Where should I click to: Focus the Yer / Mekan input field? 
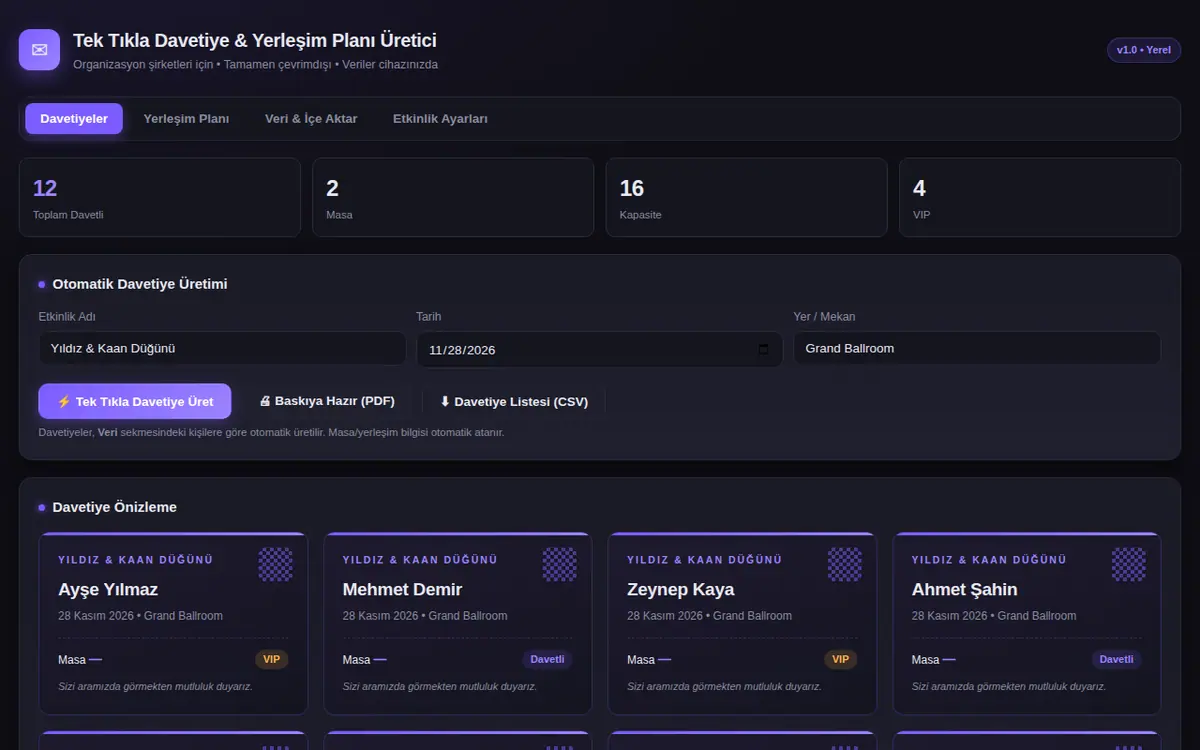(x=977, y=349)
